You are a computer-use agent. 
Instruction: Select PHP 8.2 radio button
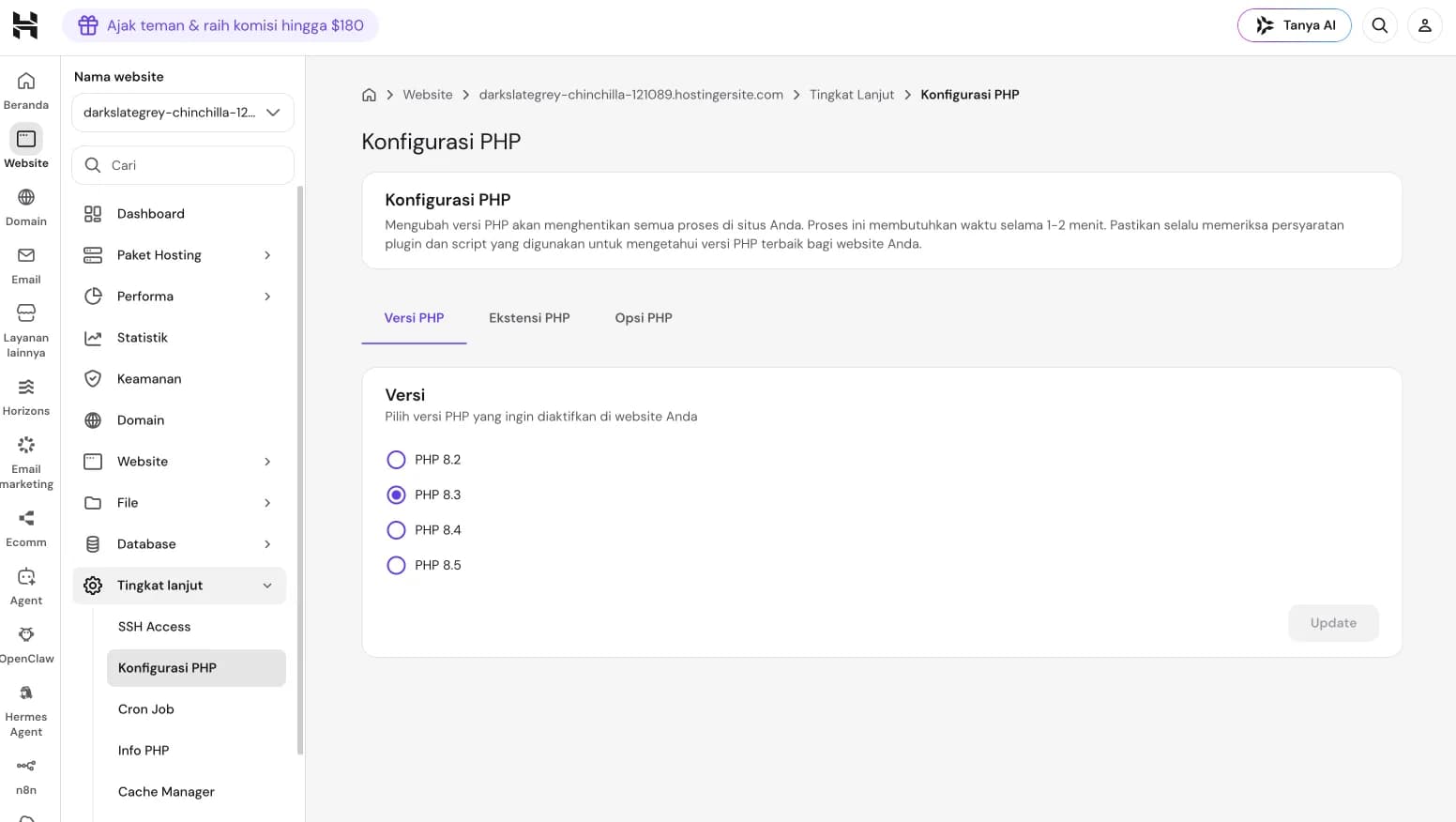coord(396,460)
